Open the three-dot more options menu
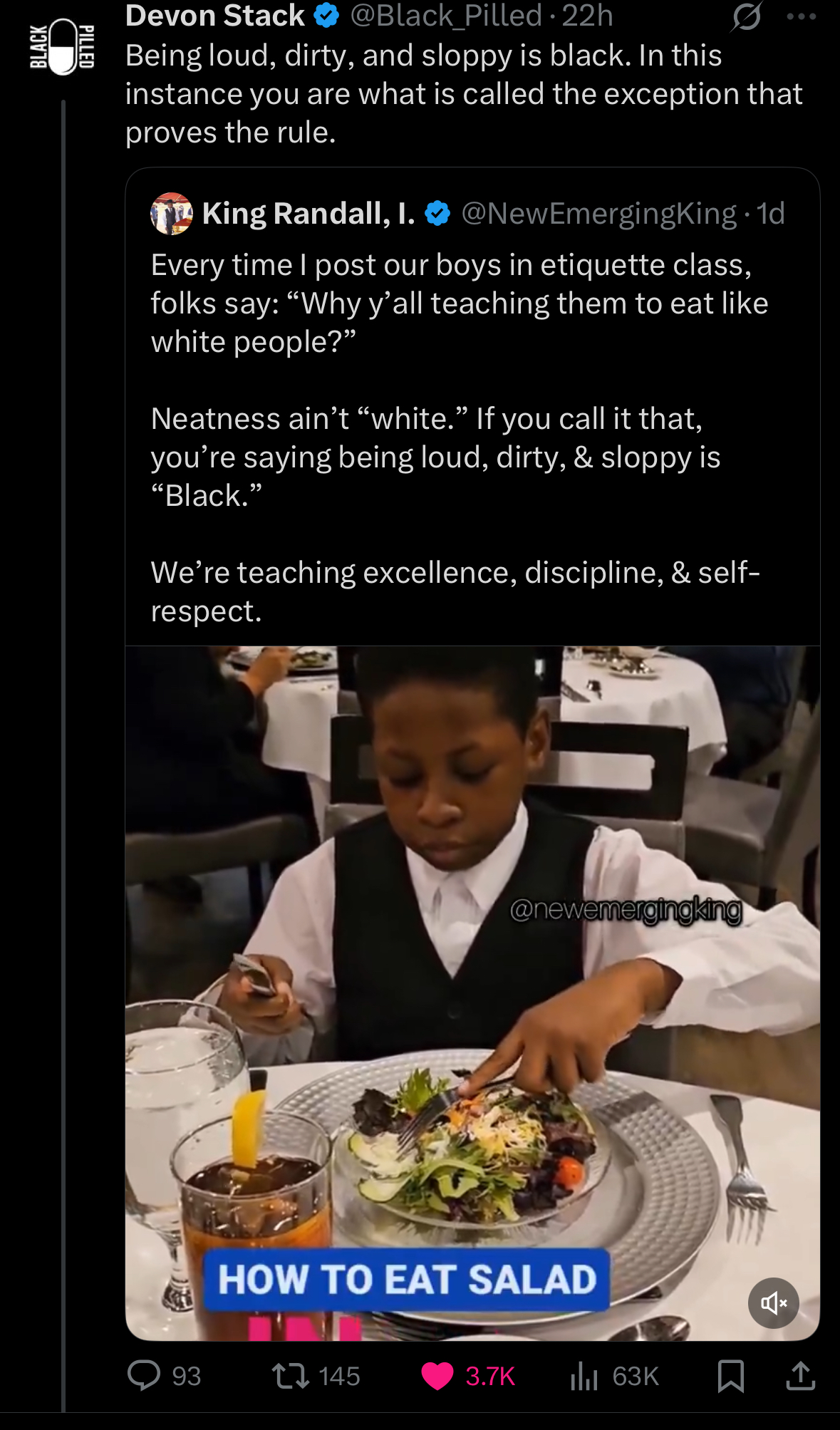Image resolution: width=840 pixels, height=1430 pixels. [x=801, y=17]
